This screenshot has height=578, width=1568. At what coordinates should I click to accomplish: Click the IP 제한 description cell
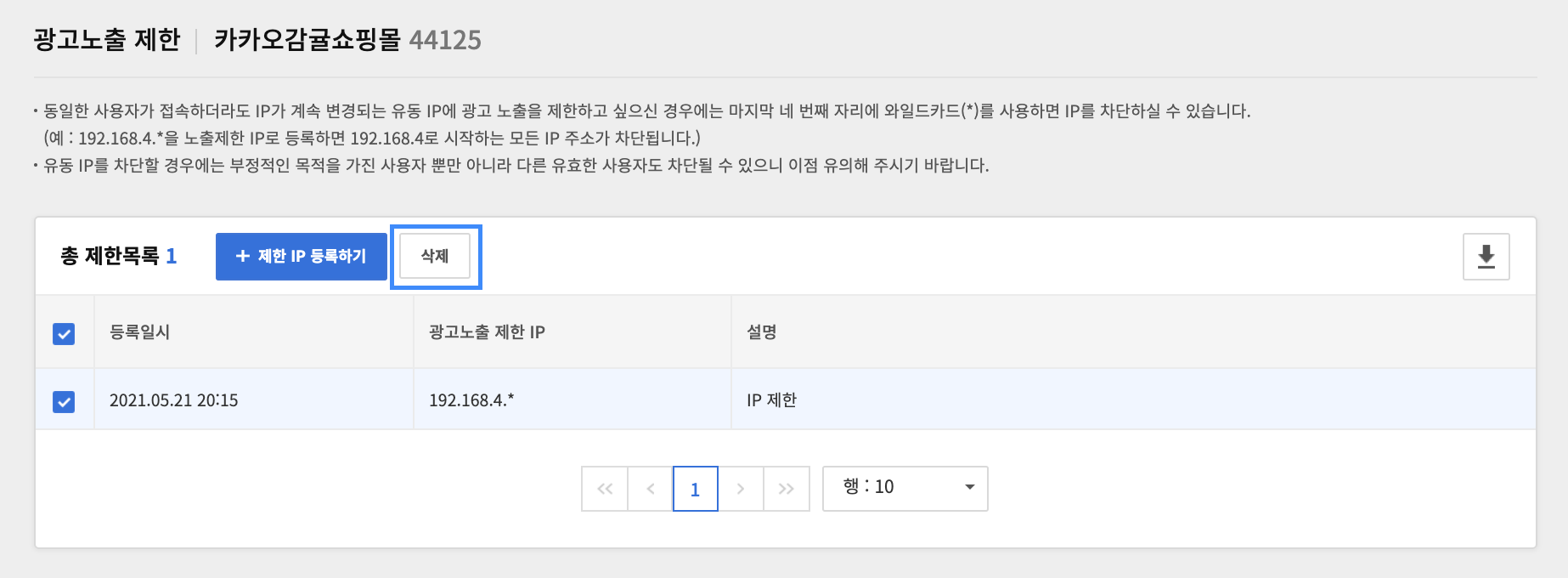point(771,400)
